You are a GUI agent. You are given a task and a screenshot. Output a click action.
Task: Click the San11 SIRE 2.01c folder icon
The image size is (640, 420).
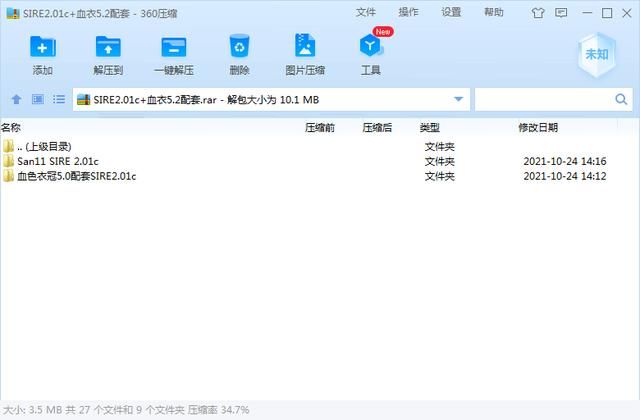[8, 161]
